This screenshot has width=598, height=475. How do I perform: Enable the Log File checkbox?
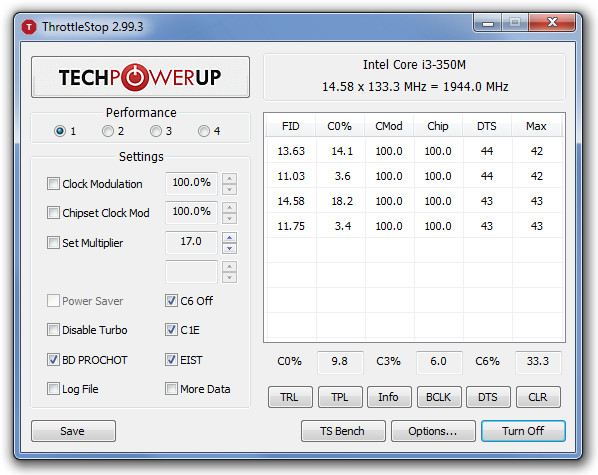pos(53,389)
